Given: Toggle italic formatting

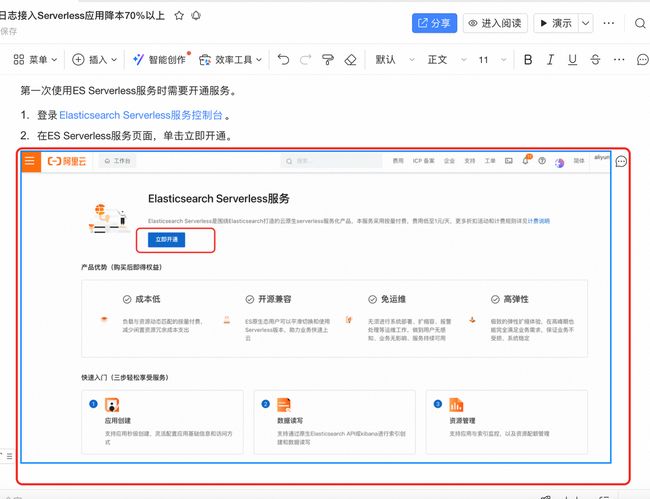Looking at the screenshot, I should 550,60.
